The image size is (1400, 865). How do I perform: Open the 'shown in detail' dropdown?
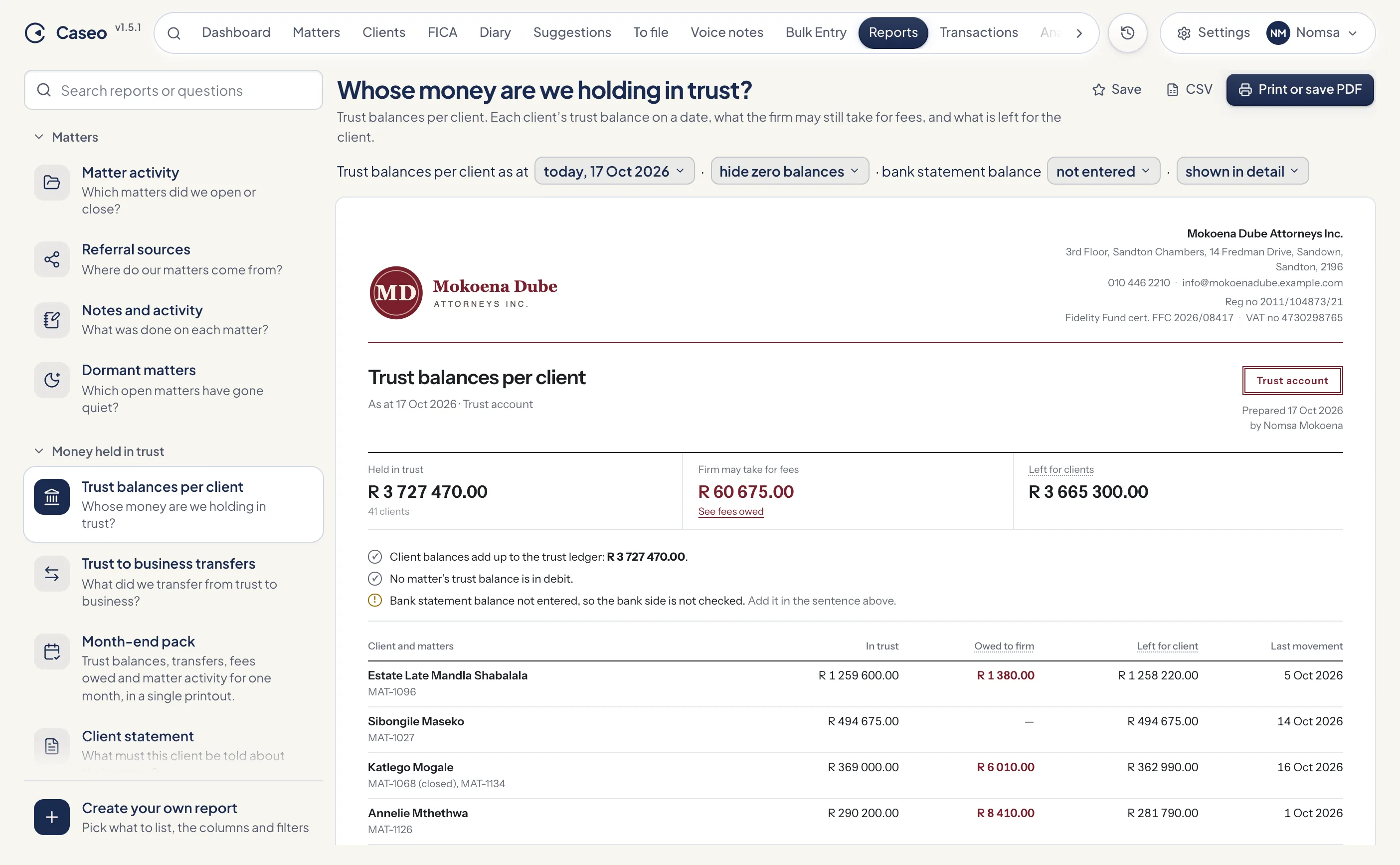[x=1242, y=171]
